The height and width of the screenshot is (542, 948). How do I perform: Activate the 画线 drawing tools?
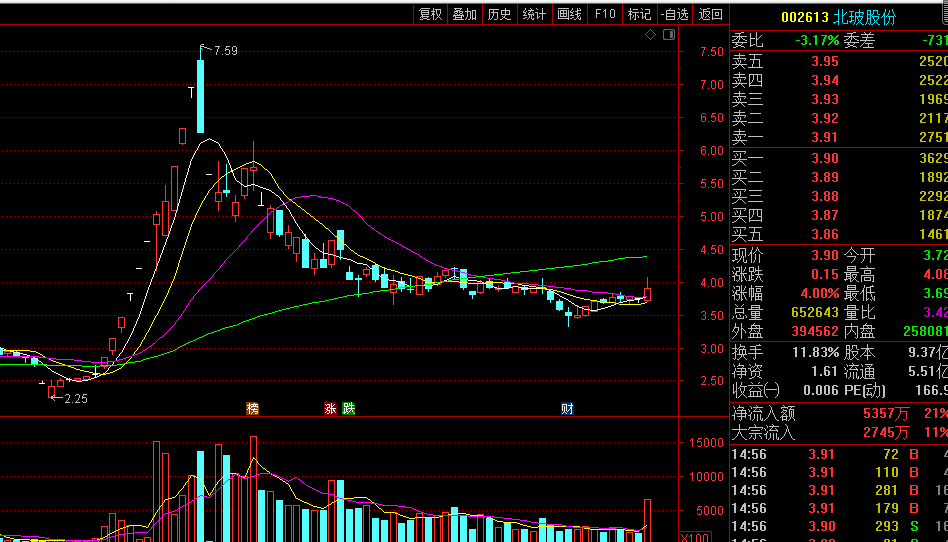pos(569,15)
